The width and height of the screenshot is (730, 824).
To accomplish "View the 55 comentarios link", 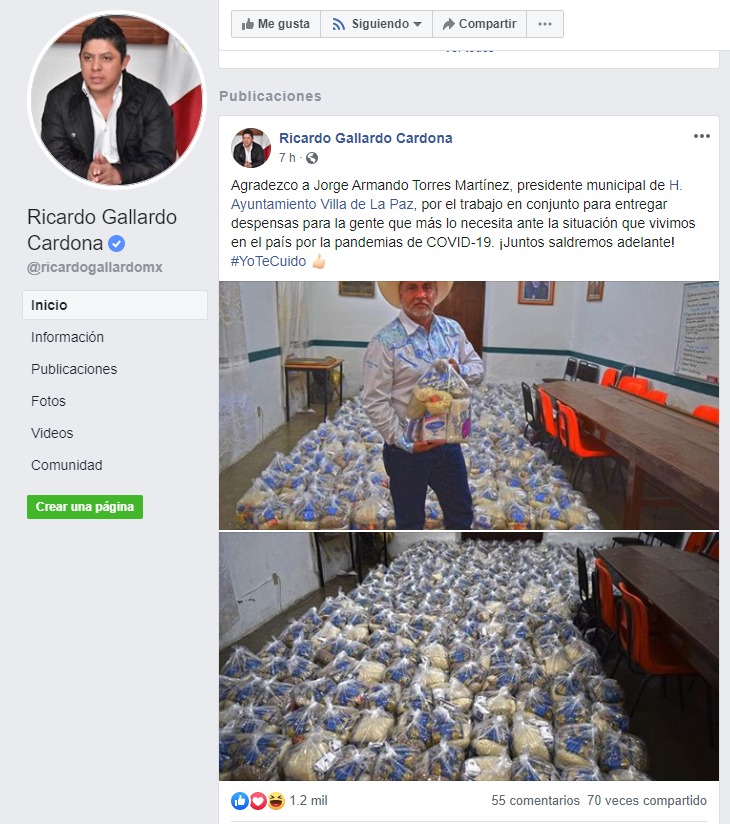I will [535, 800].
